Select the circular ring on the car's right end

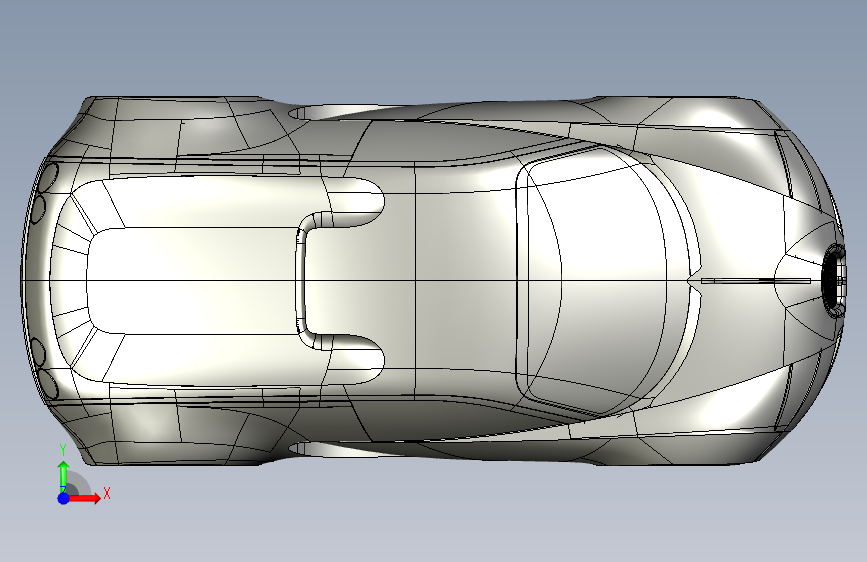834,280
